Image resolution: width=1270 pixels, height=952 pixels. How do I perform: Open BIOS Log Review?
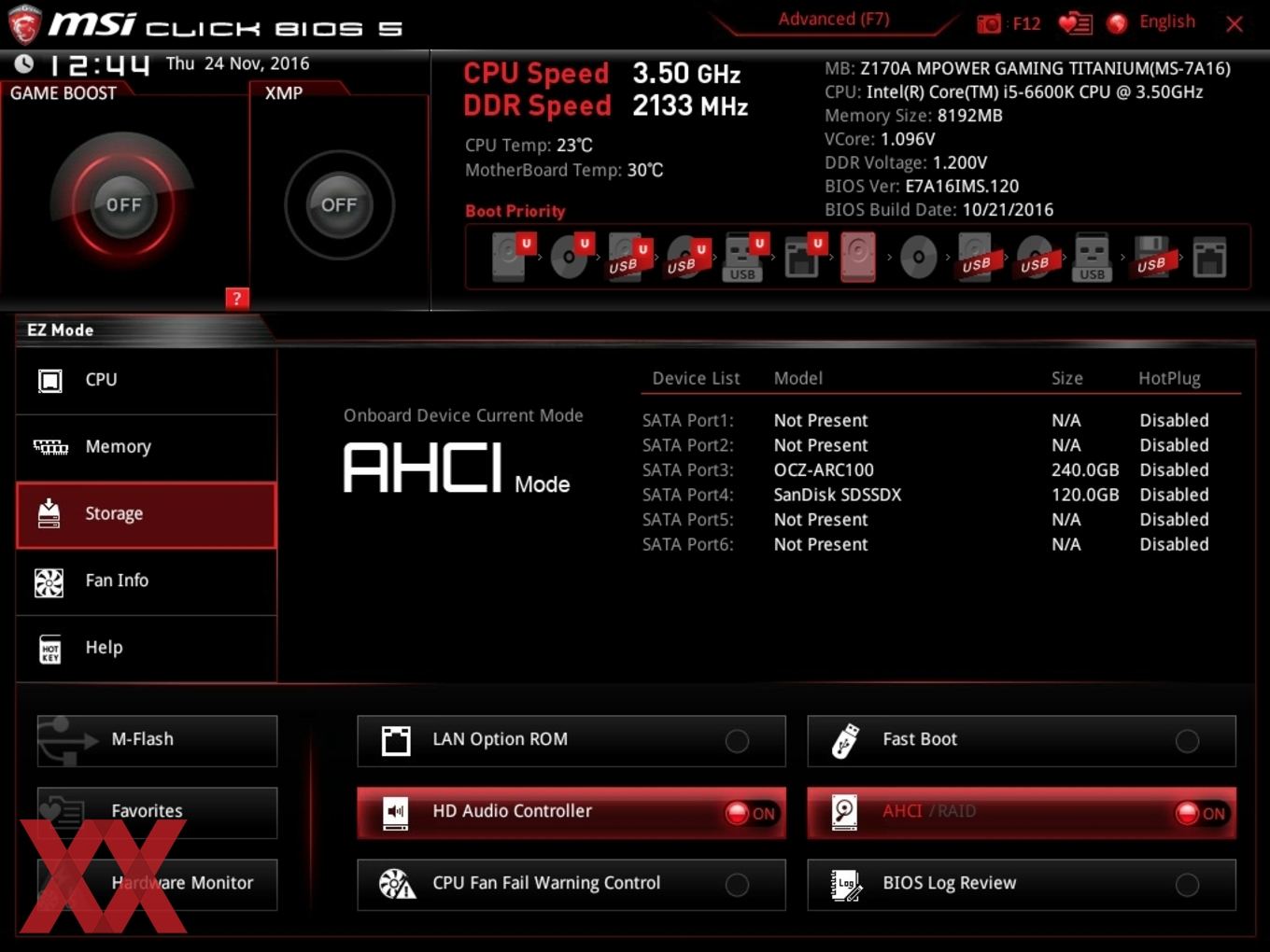point(1022,885)
